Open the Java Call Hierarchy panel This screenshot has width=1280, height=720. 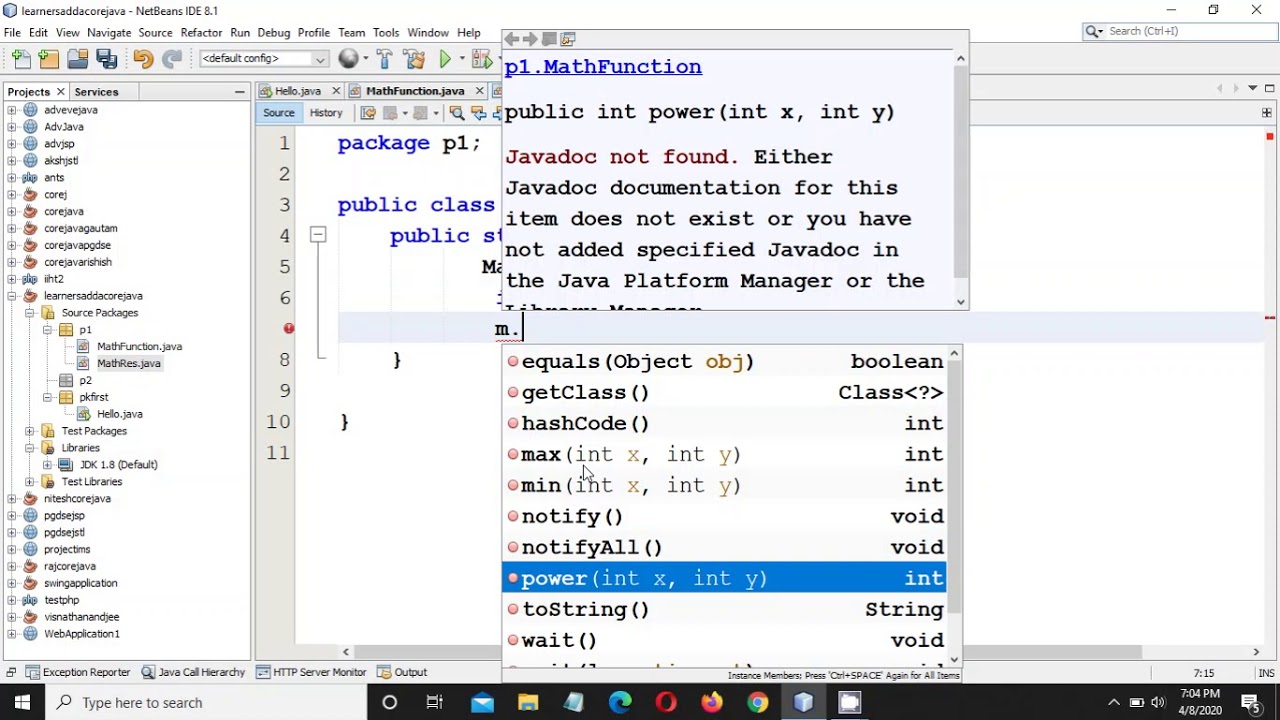[x=194, y=672]
